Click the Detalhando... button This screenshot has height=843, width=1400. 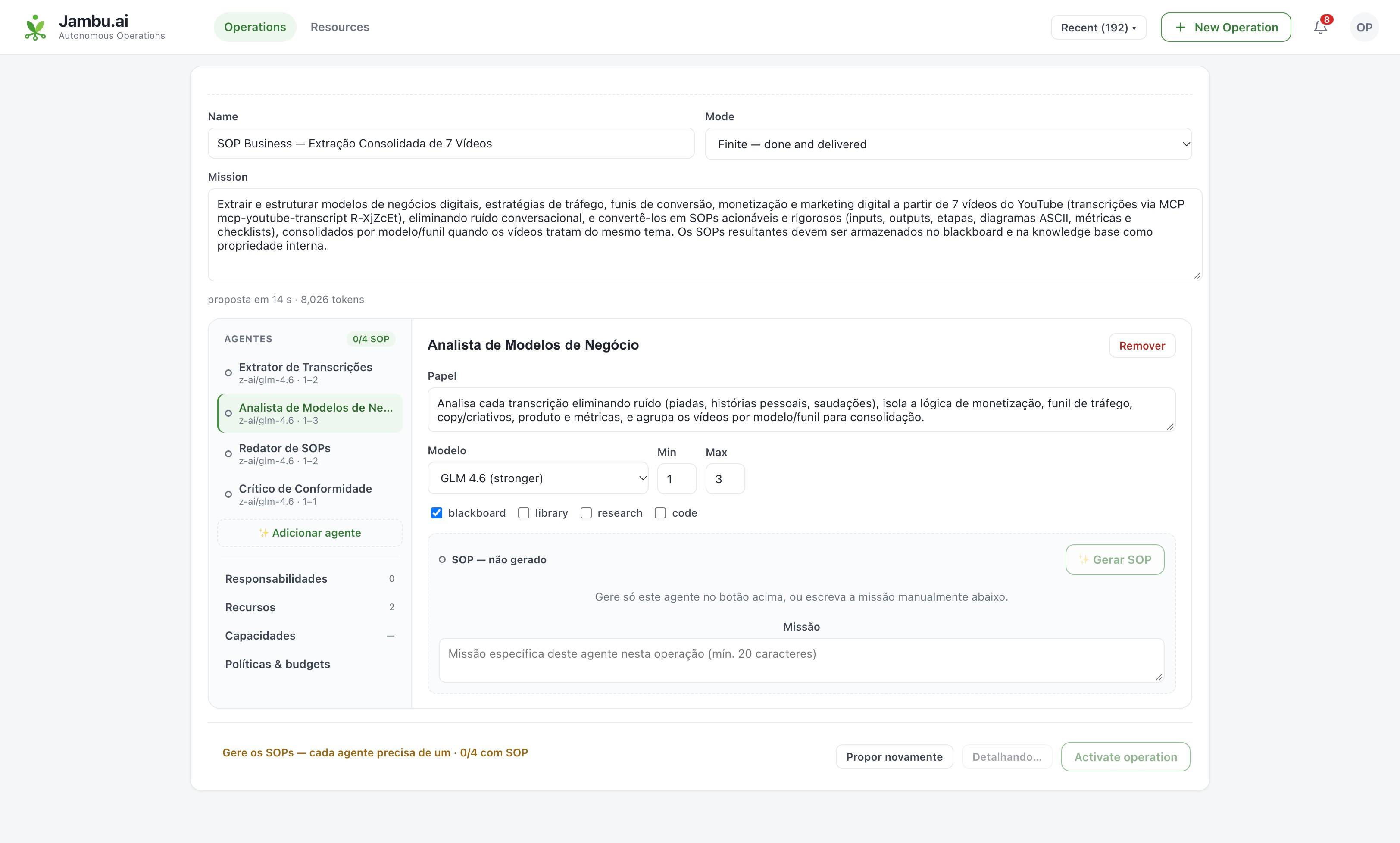pyautogui.click(x=1006, y=757)
